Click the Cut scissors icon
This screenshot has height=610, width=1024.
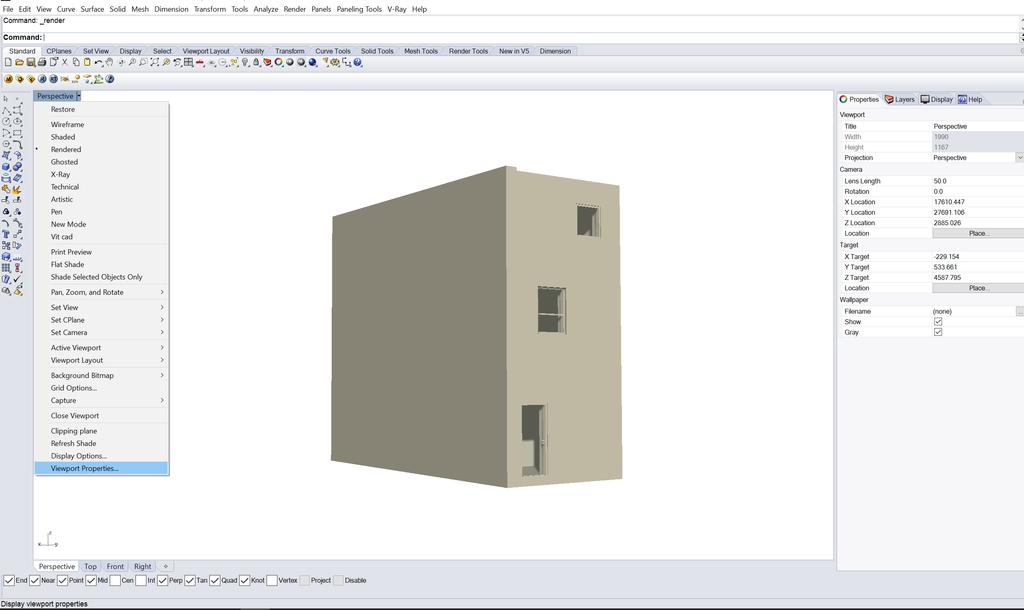pos(65,62)
